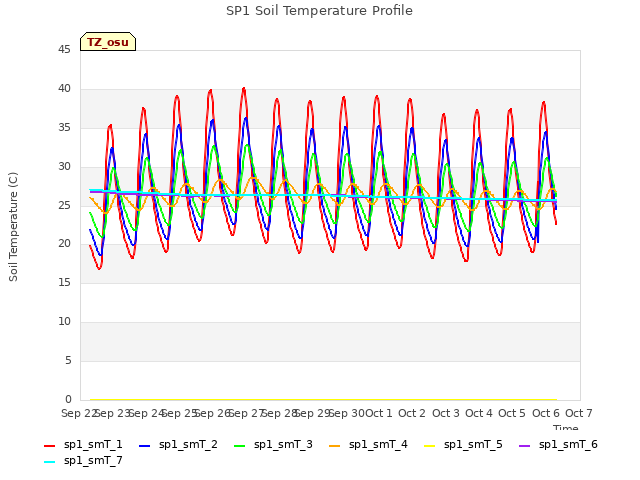Click the Oct 6 x-axis tick label
The image size is (640, 480).
[545, 413]
